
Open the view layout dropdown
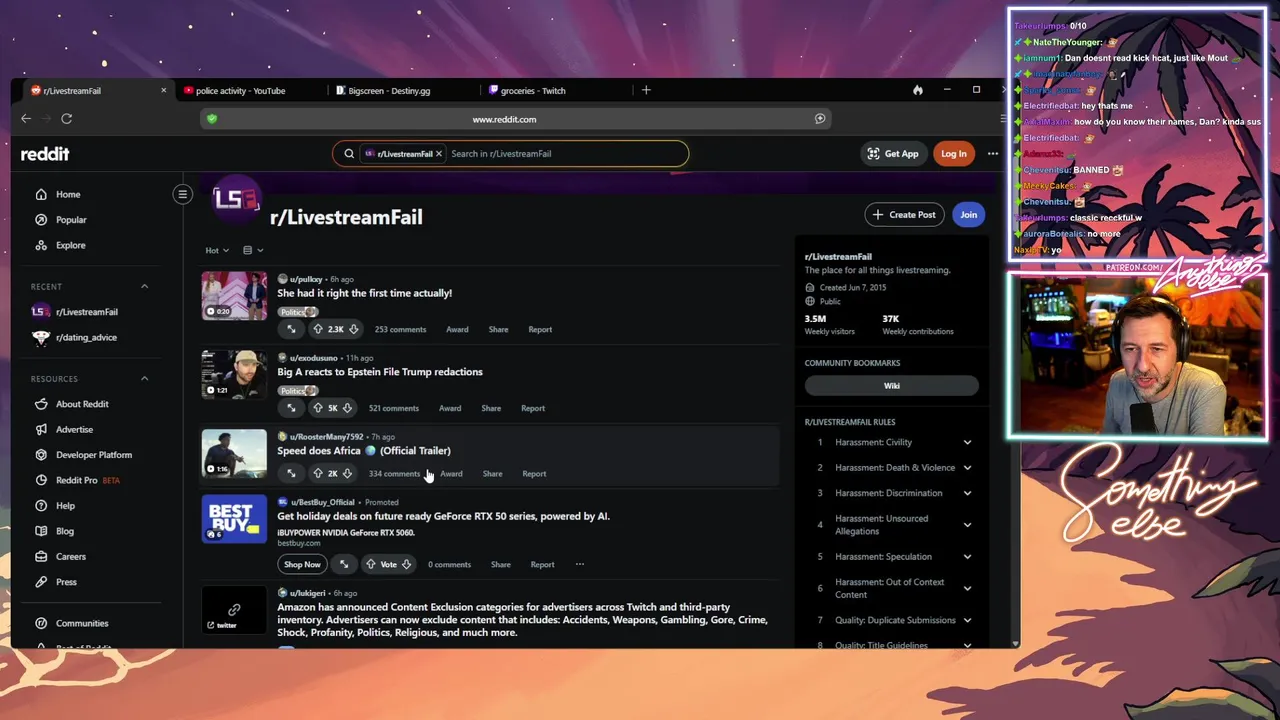253,251
